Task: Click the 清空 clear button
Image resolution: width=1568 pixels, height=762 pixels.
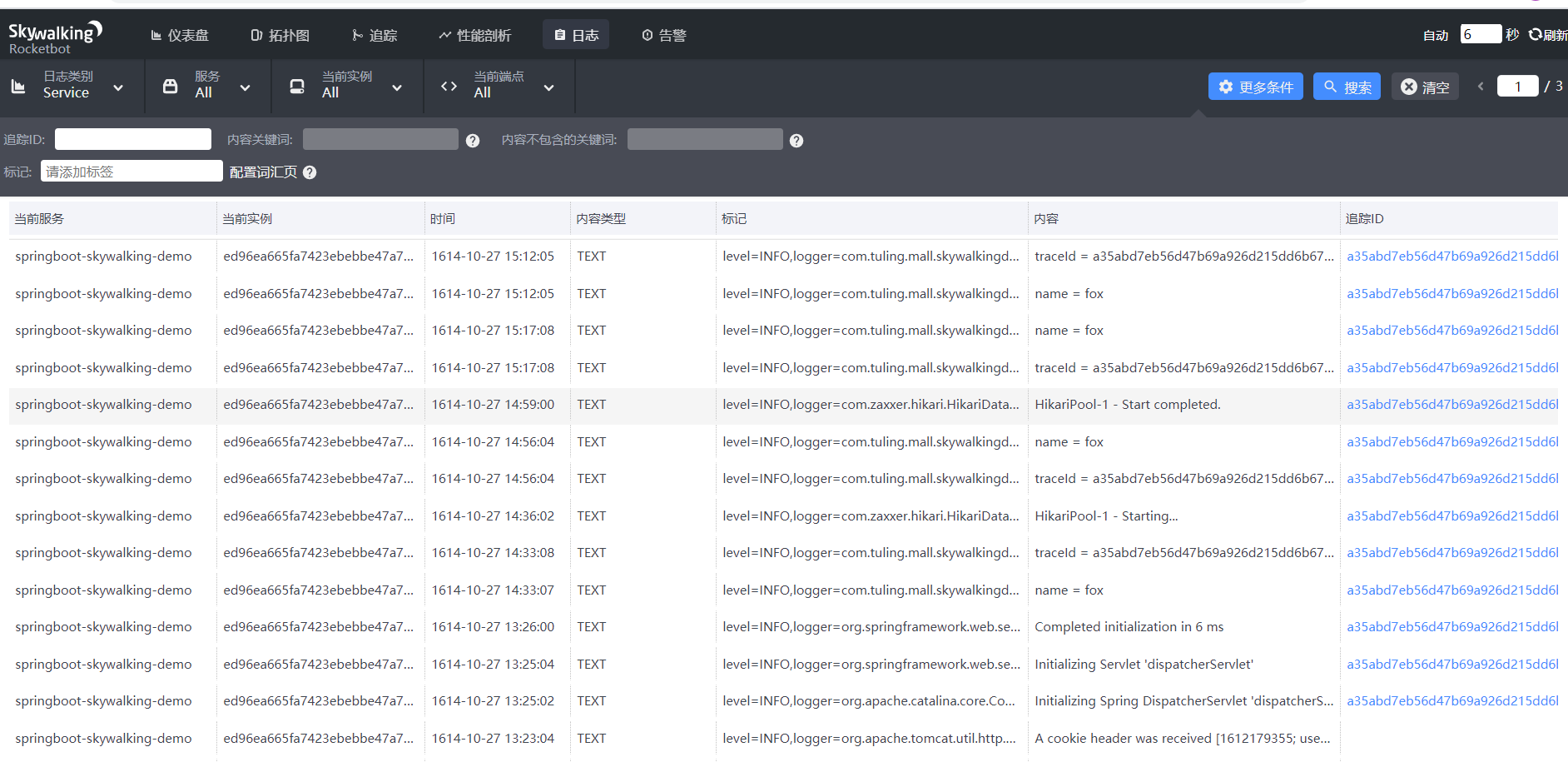Action: (1425, 87)
